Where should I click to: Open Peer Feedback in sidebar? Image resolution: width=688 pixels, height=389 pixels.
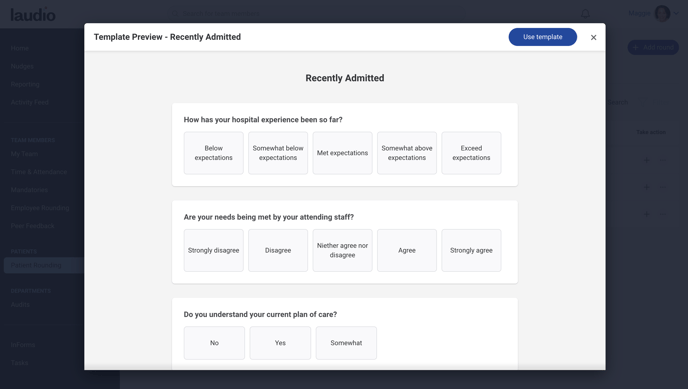tap(32, 226)
